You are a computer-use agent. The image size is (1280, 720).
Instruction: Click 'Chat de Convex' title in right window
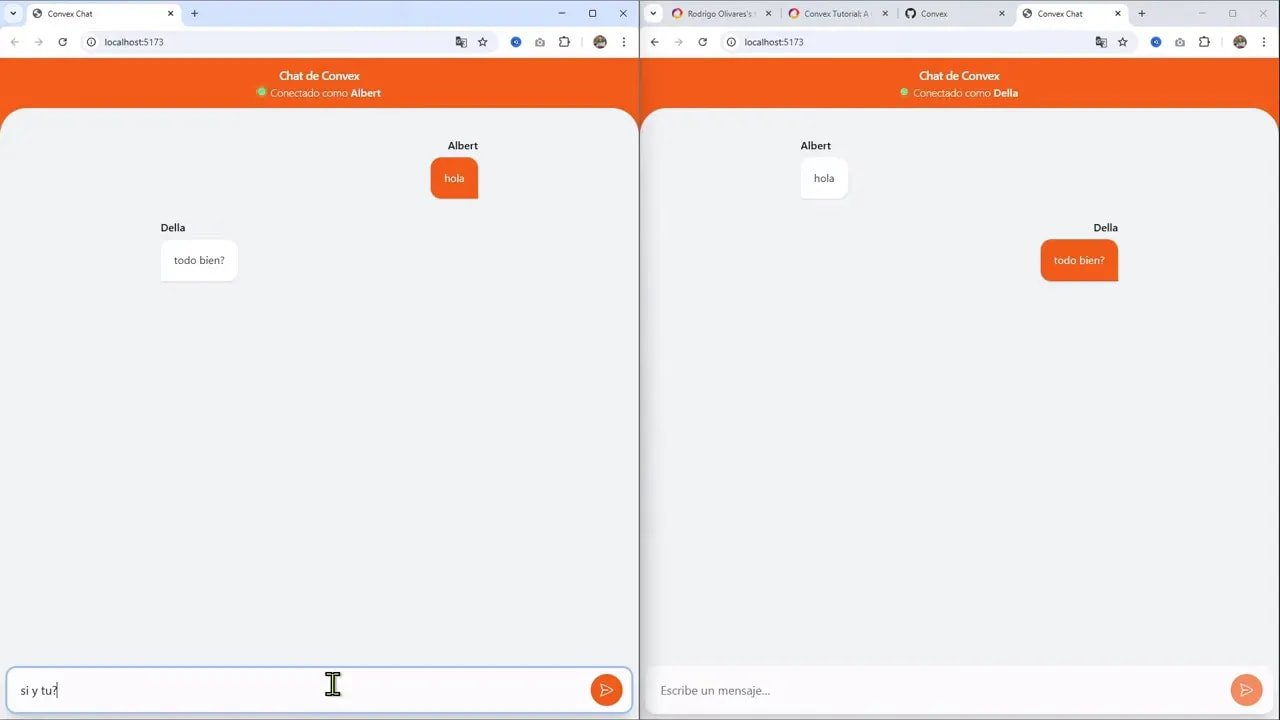coord(959,76)
